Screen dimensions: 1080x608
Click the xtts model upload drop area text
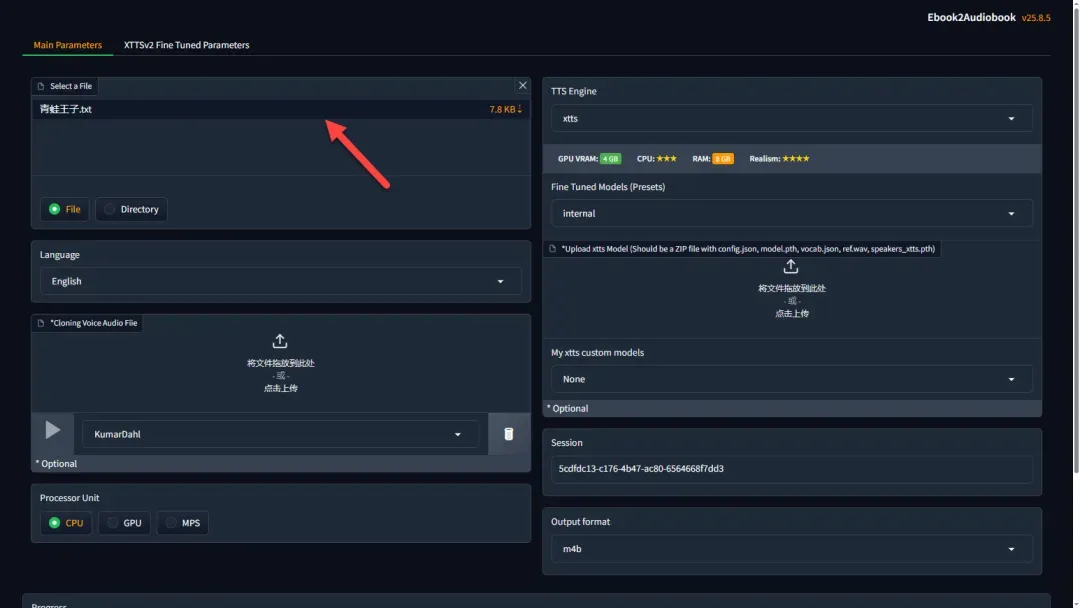[x=791, y=300]
